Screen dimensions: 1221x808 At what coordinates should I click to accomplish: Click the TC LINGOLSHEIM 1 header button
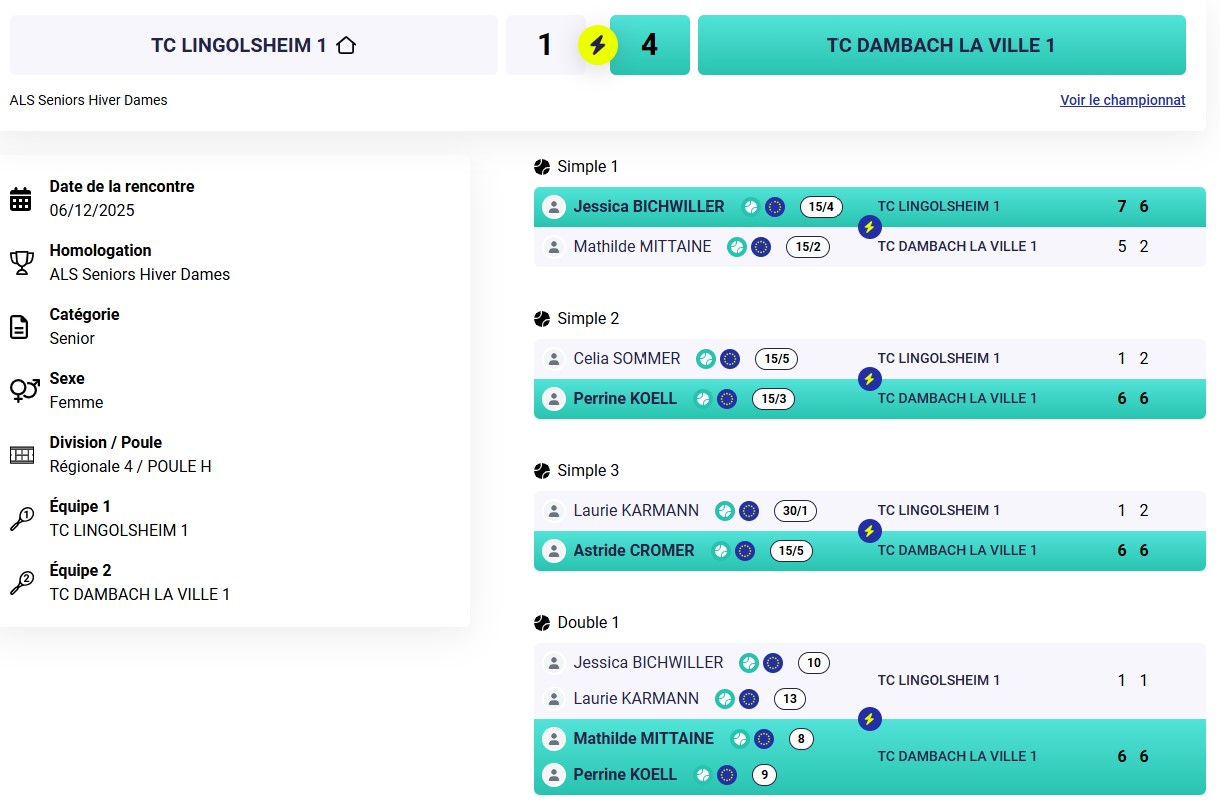[253, 45]
